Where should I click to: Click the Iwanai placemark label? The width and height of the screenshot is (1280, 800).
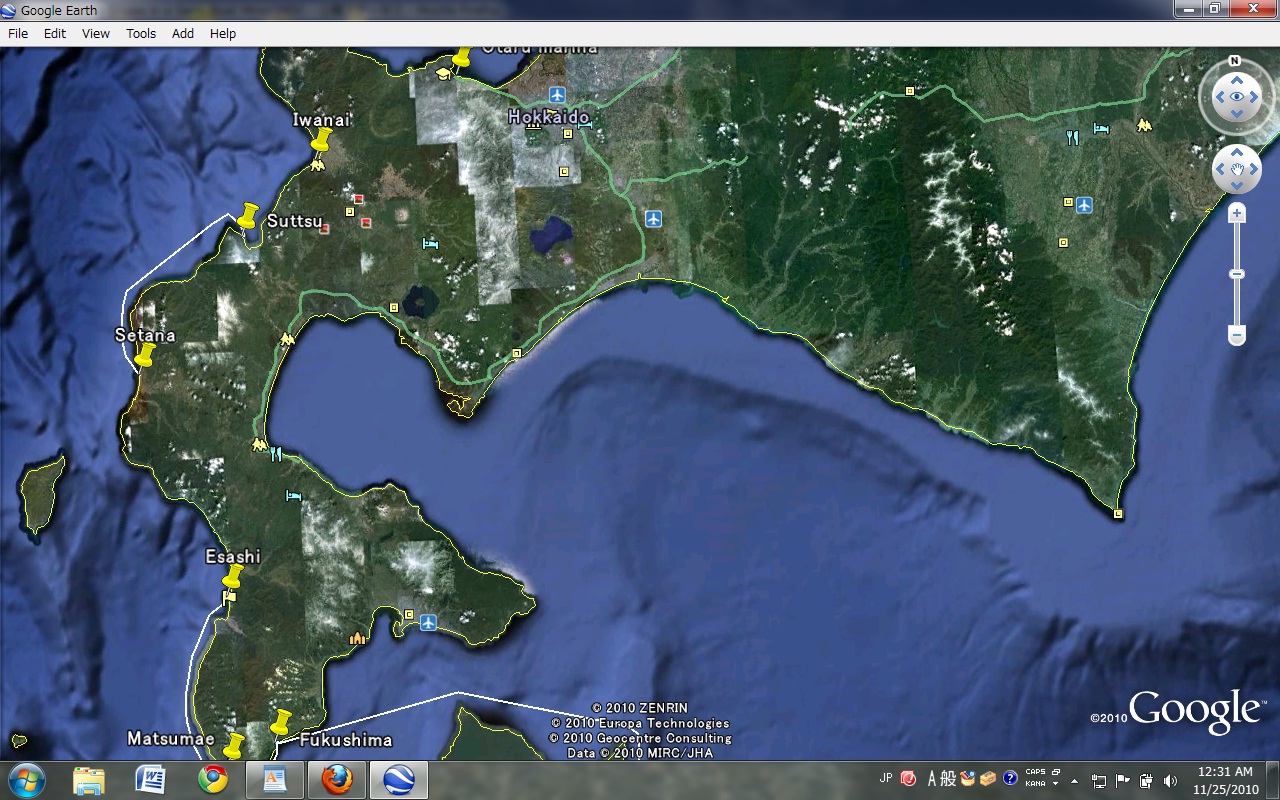pos(322,120)
